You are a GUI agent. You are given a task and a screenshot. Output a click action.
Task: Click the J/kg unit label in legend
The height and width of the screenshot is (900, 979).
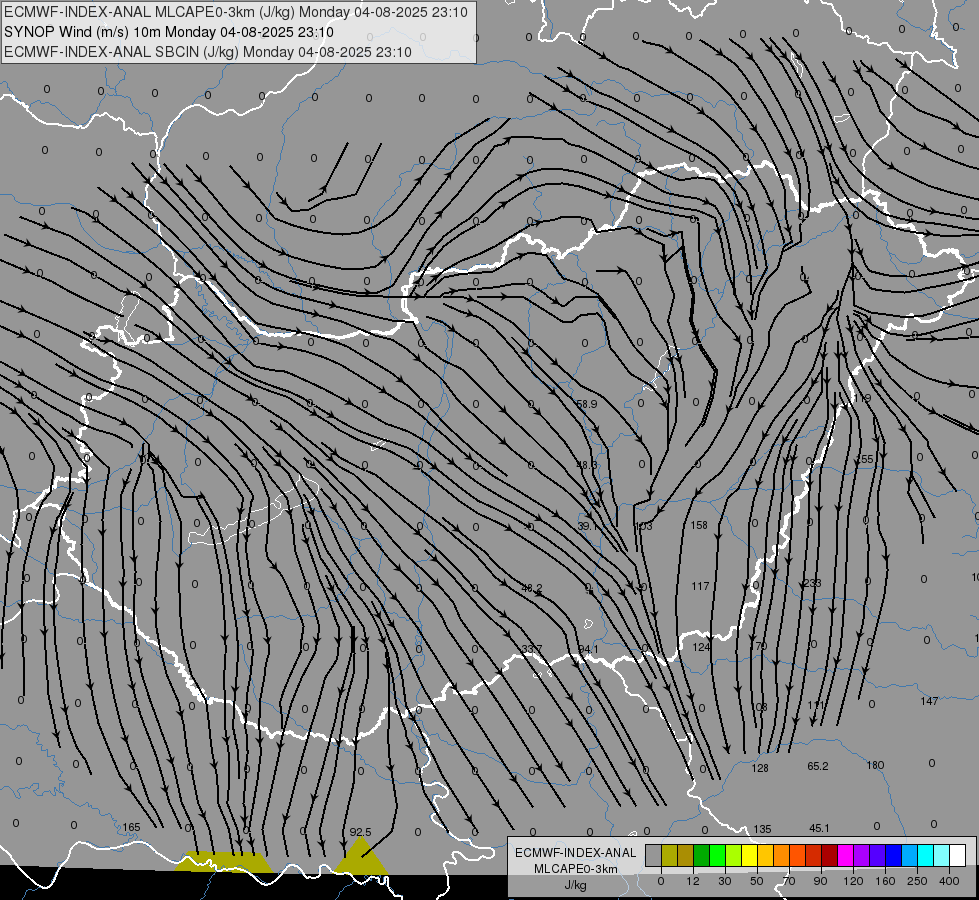point(576,885)
